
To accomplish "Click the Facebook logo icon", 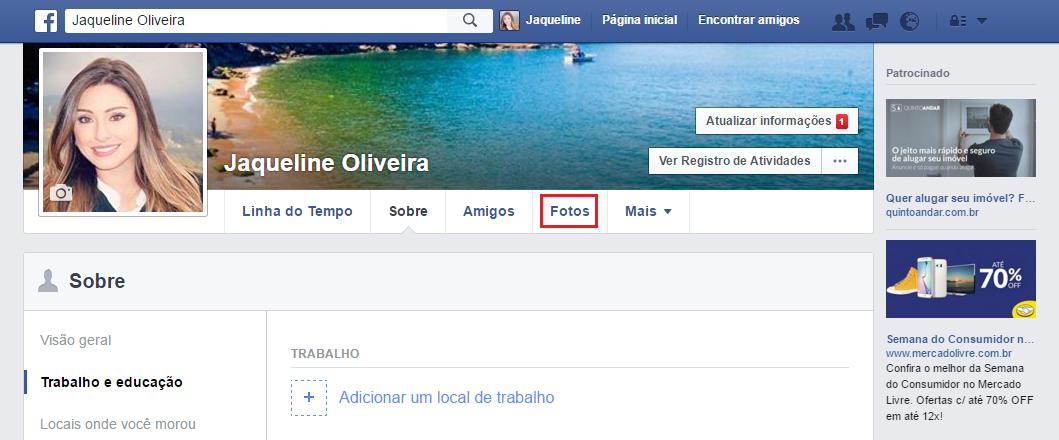I will (46, 20).
